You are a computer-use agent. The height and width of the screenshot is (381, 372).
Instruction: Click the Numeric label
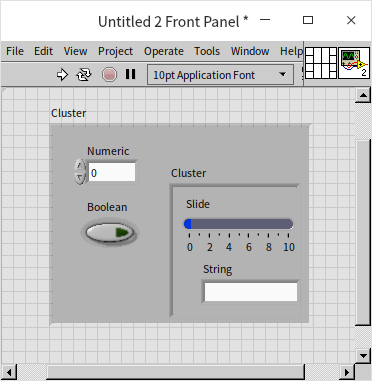point(108,151)
